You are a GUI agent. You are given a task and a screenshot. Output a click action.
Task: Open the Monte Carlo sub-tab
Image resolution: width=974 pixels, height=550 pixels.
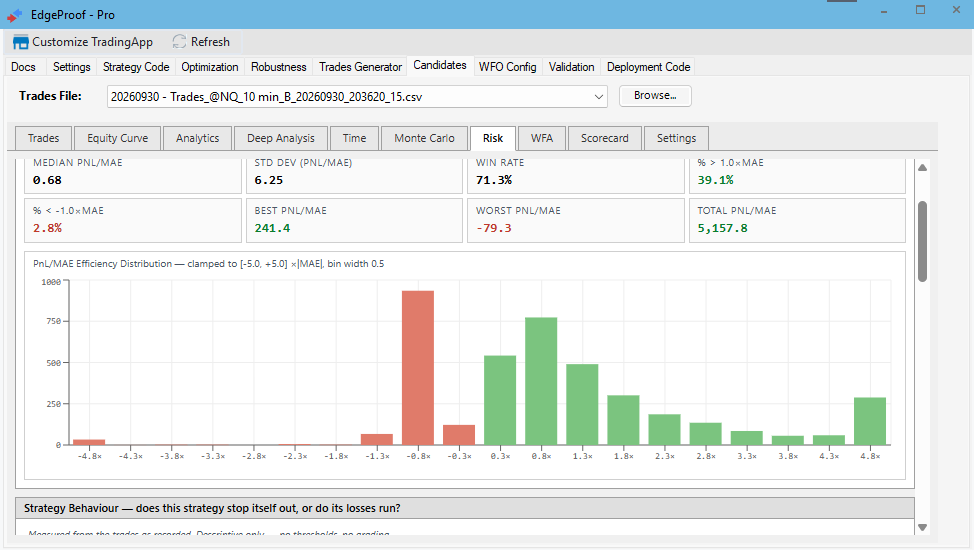point(424,139)
